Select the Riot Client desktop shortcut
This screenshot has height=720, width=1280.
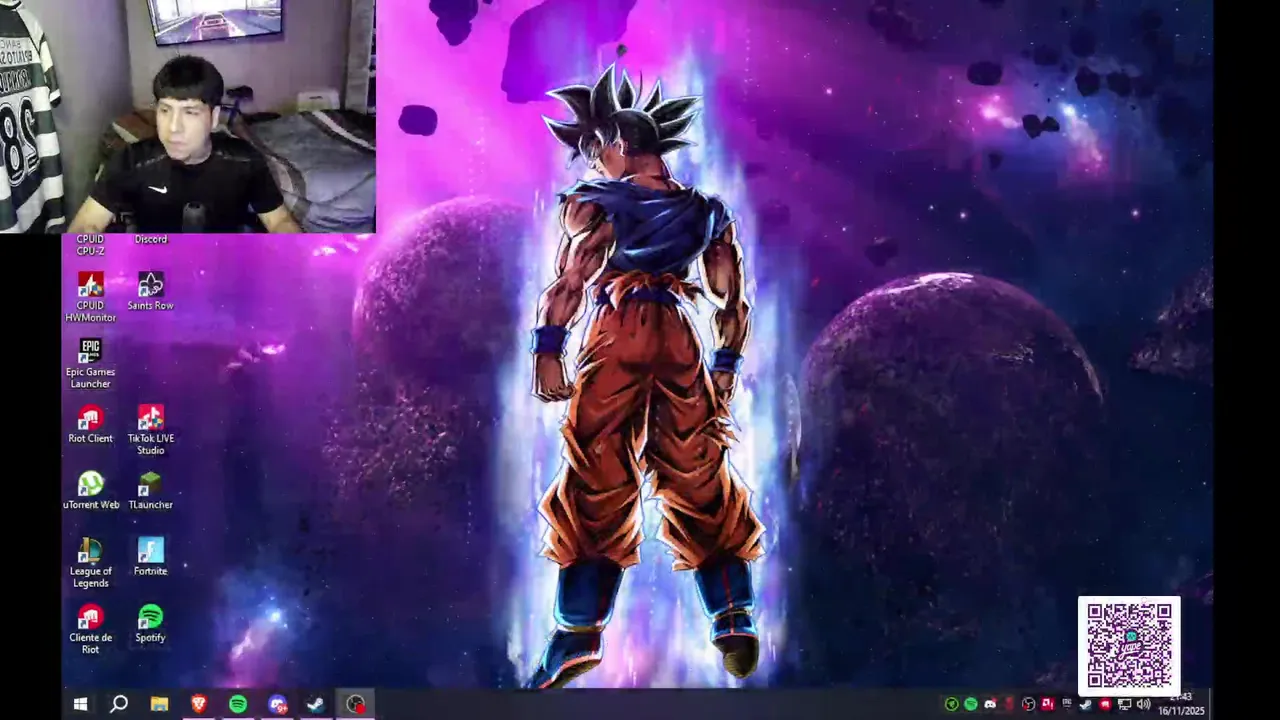pos(90,424)
